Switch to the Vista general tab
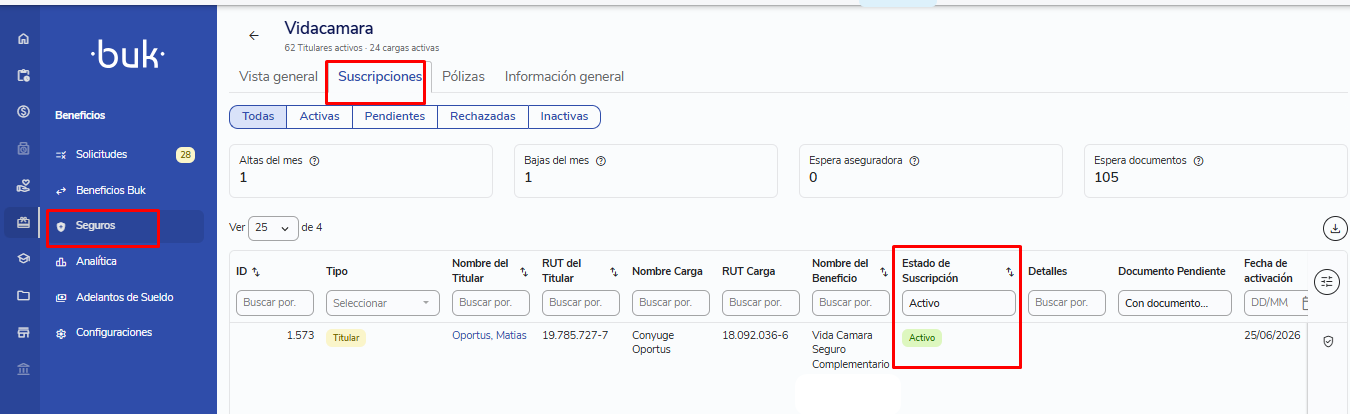The height and width of the screenshot is (414, 1350). click(278, 76)
